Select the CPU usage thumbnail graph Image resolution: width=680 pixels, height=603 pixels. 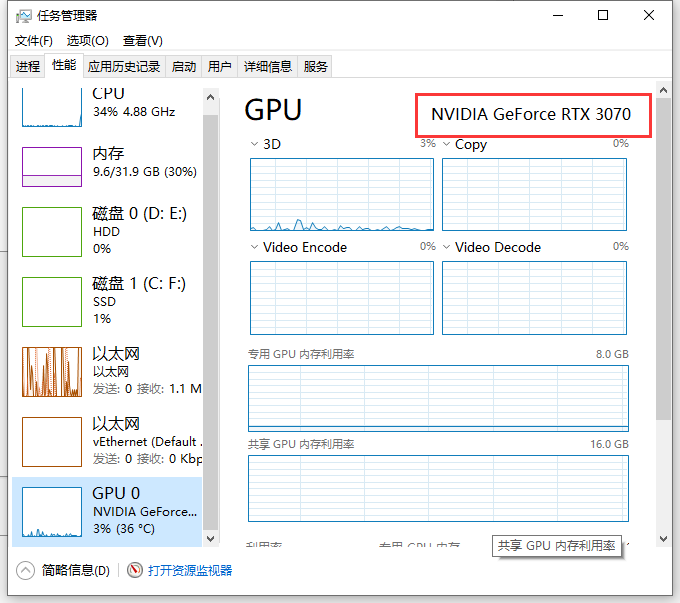pyautogui.click(x=52, y=107)
